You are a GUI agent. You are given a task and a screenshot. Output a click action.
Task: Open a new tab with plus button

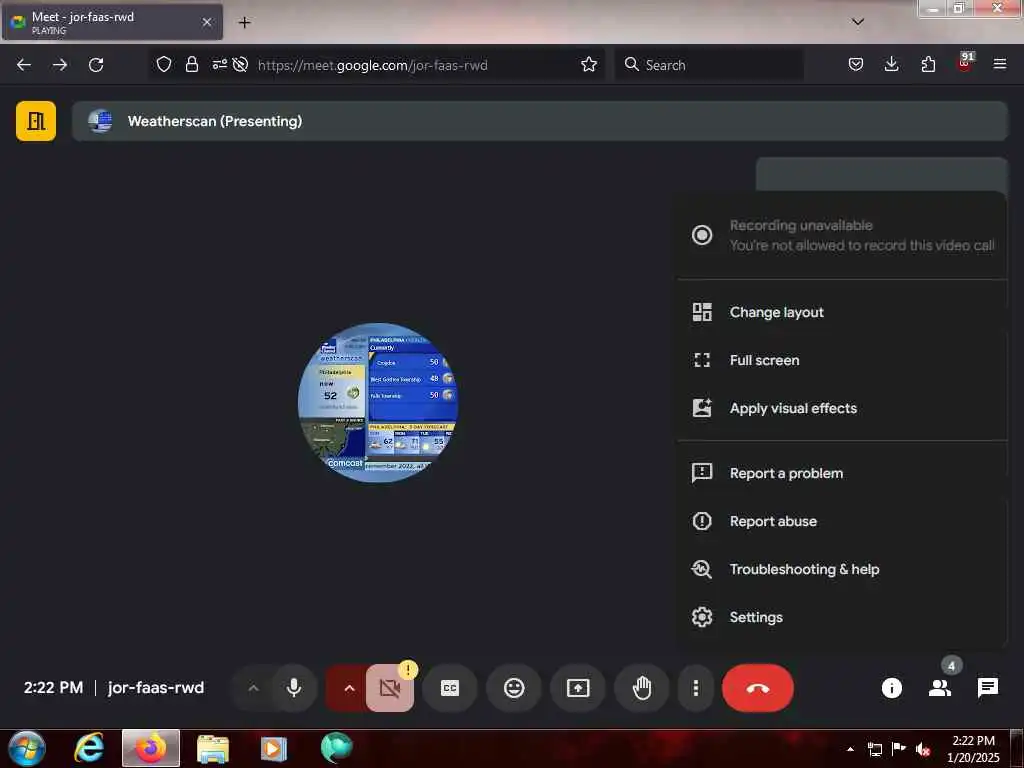tap(244, 22)
